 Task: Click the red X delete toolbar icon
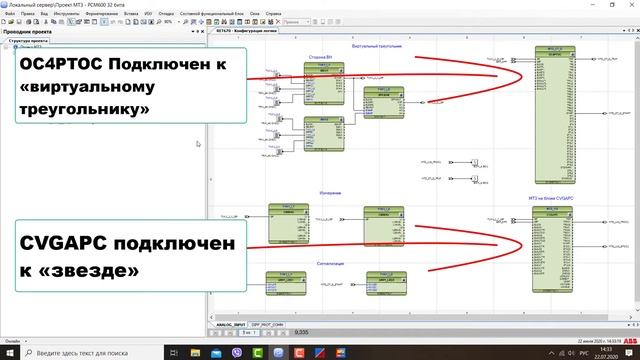click(278, 22)
